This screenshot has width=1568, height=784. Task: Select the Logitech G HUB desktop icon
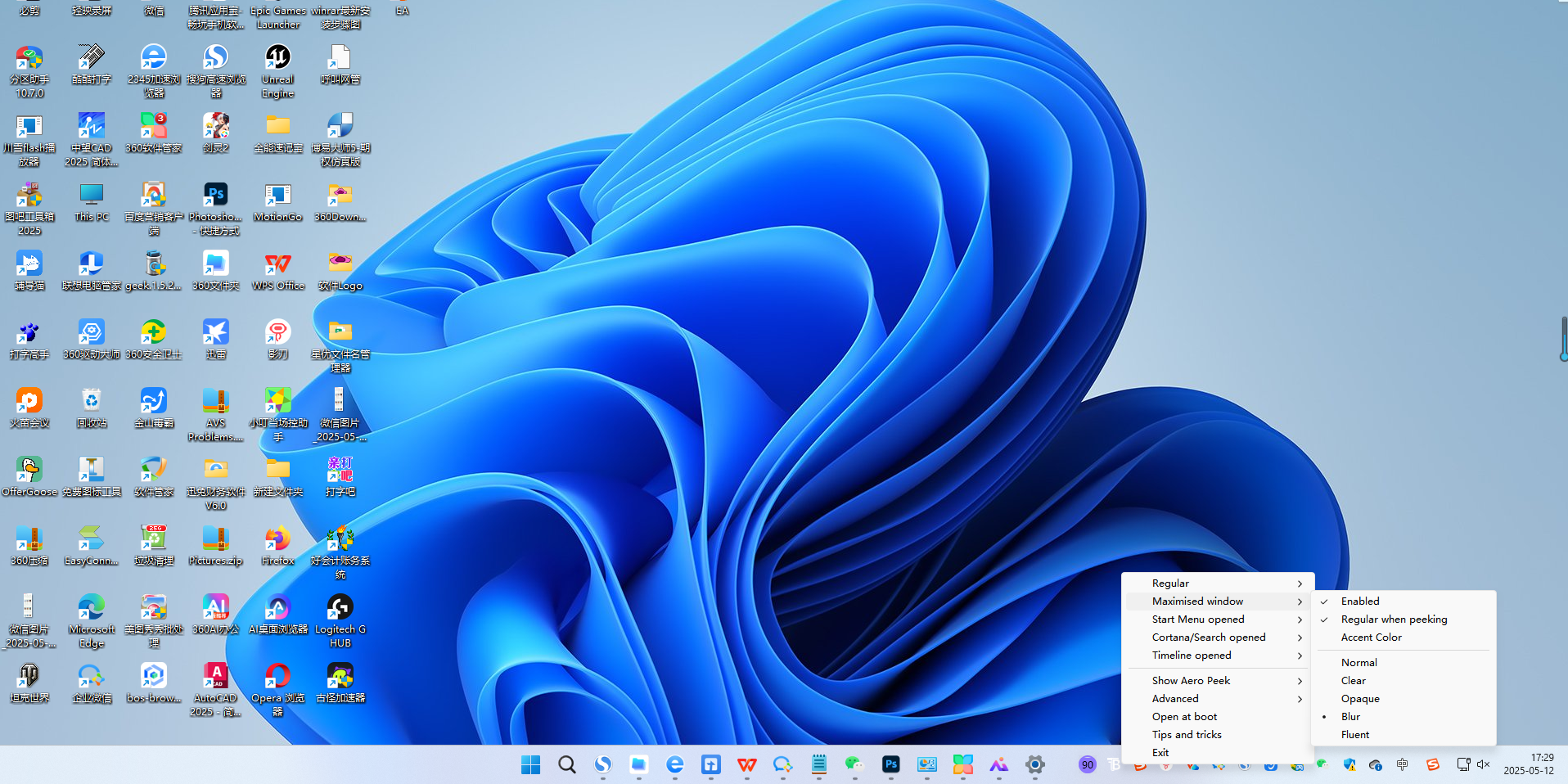pos(340,621)
